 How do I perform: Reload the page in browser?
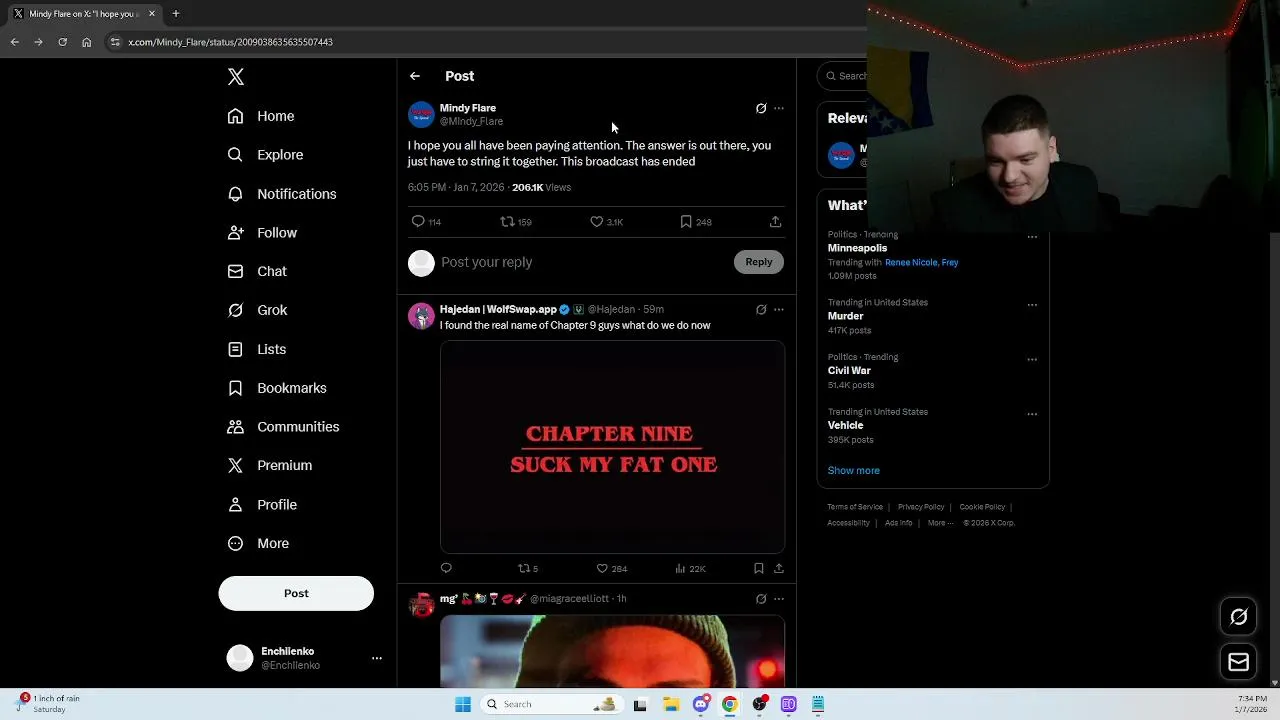[62, 42]
